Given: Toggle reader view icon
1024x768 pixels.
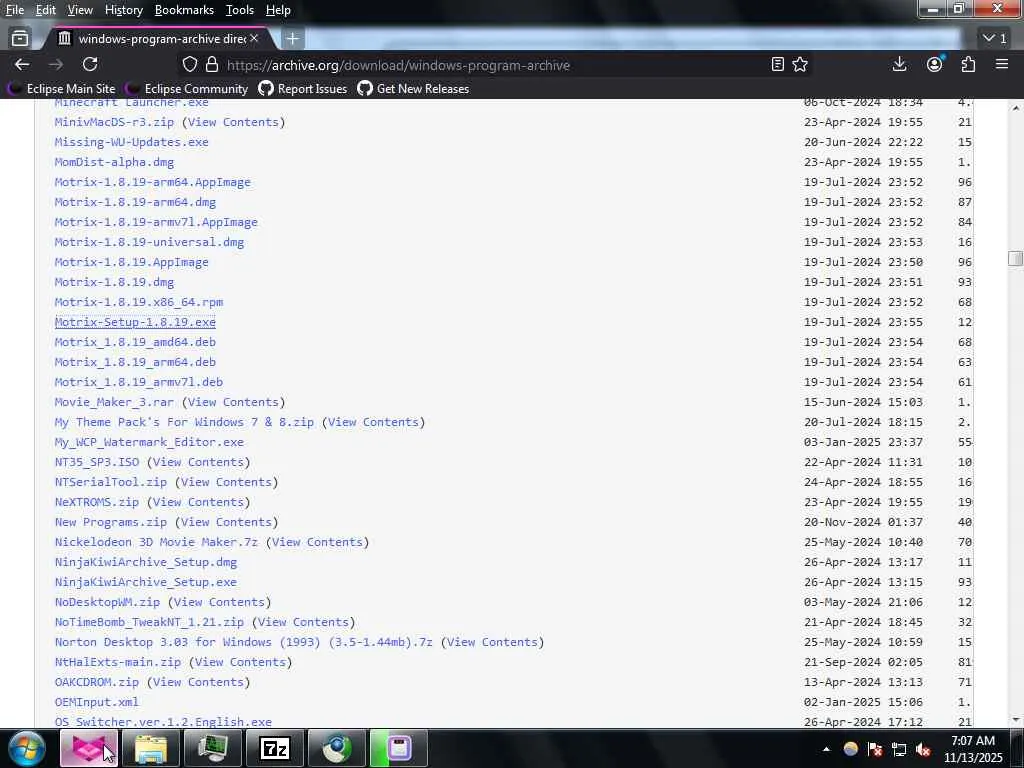Looking at the screenshot, I should [777, 64].
